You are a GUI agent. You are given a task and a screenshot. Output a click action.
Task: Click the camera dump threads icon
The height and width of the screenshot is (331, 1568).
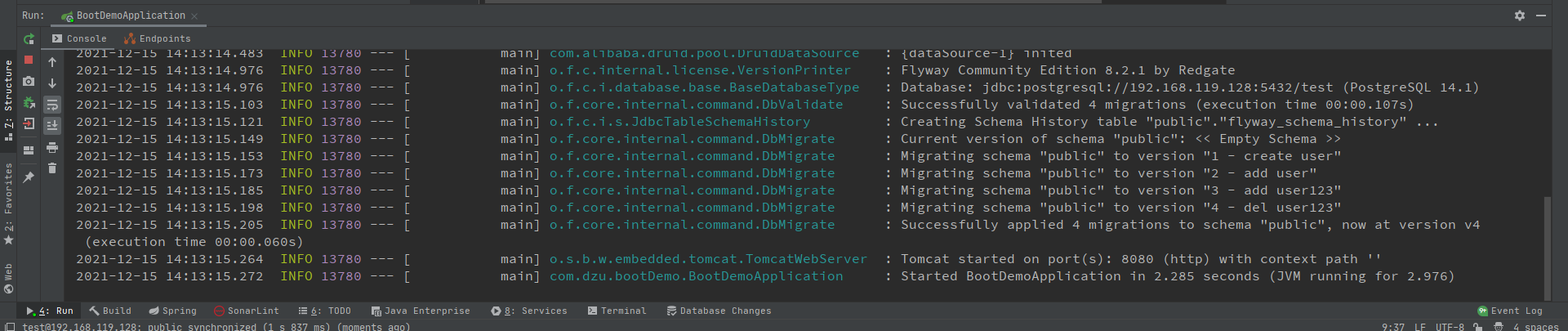tap(29, 81)
